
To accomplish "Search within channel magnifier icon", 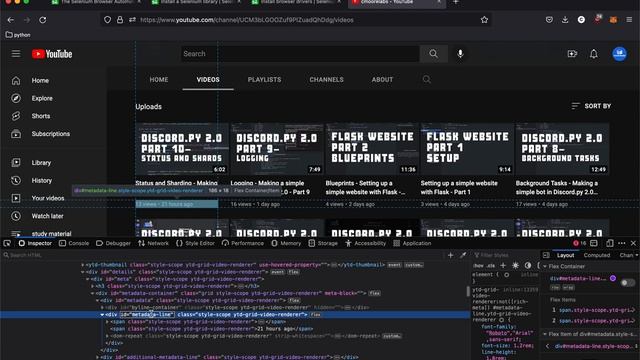I will pyautogui.click(x=427, y=80).
